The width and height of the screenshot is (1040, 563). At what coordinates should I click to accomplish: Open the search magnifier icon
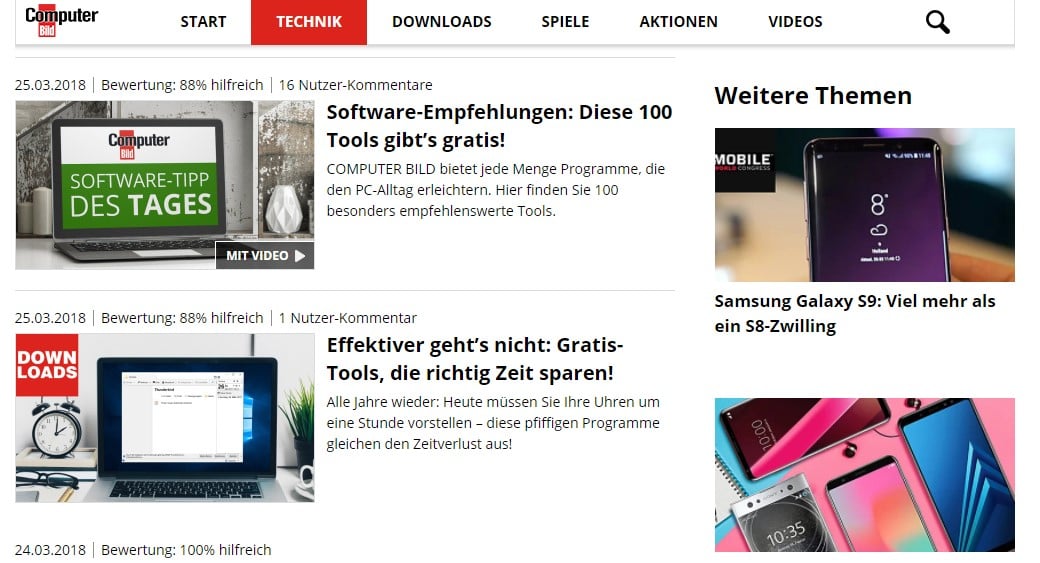pyautogui.click(x=937, y=22)
